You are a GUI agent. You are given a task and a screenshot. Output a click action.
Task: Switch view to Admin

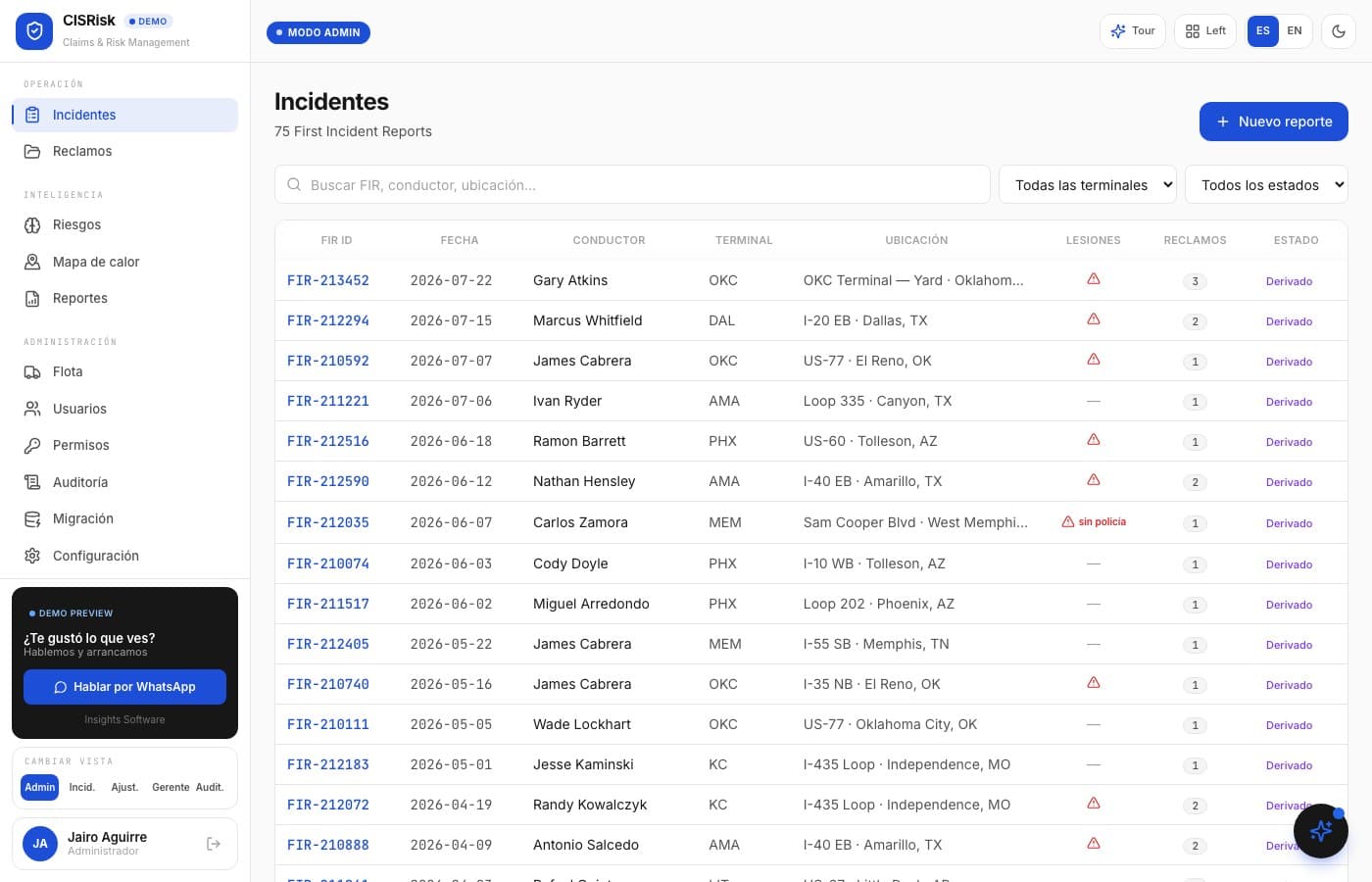point(40,787)
